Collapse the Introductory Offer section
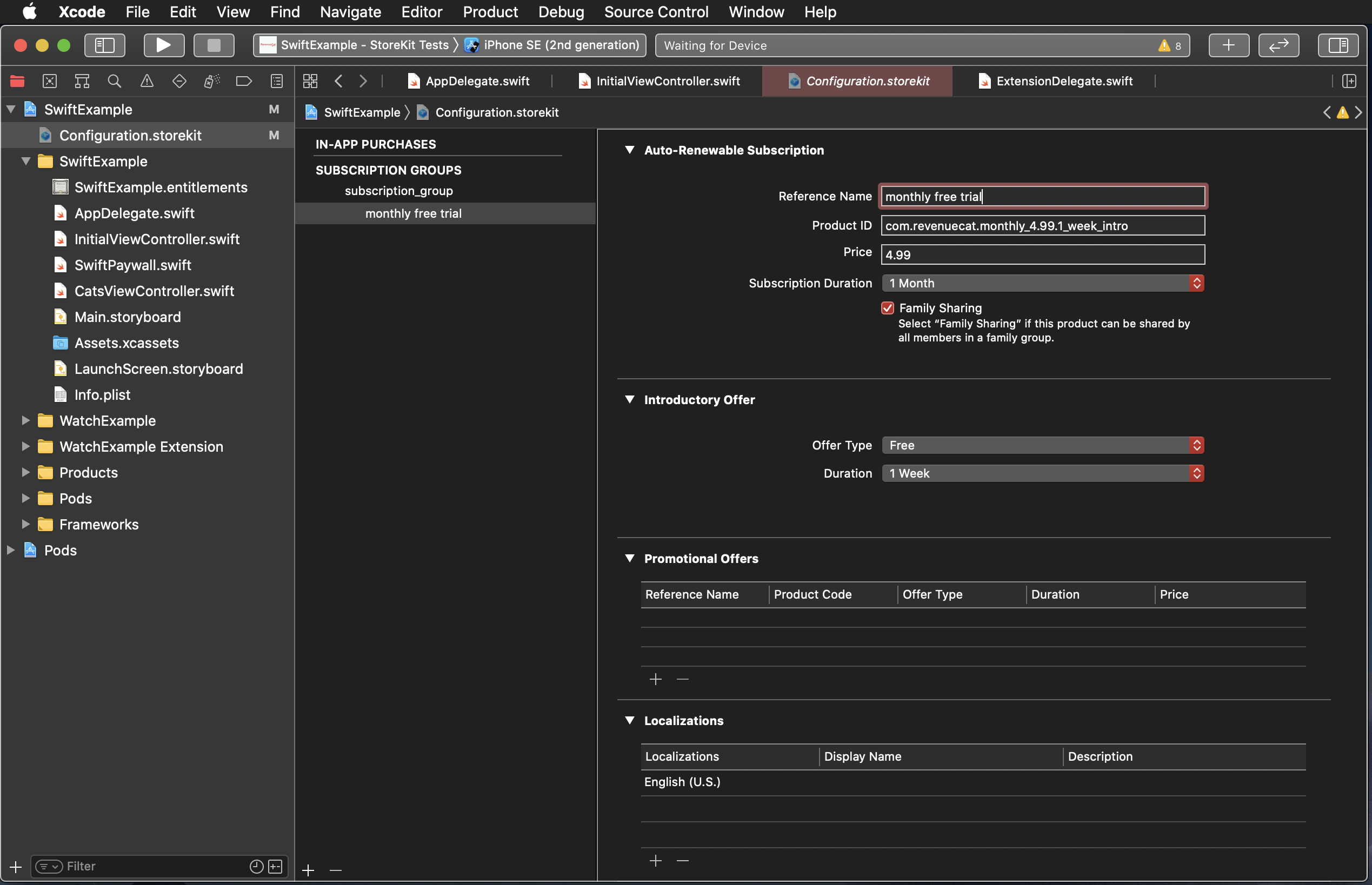 630,399
